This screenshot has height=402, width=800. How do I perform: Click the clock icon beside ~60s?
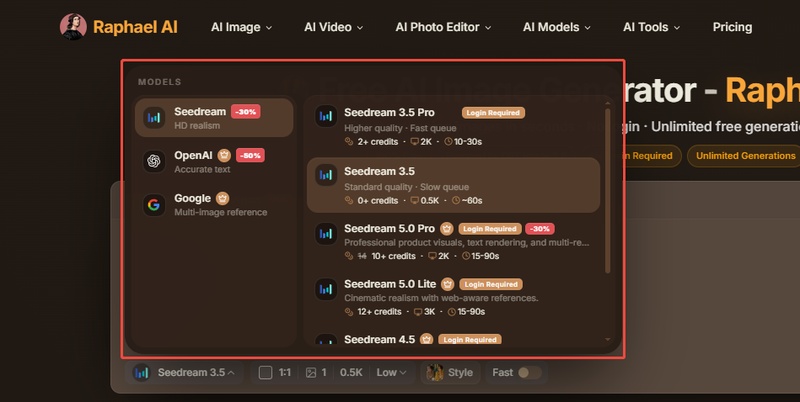pos(456,200)
